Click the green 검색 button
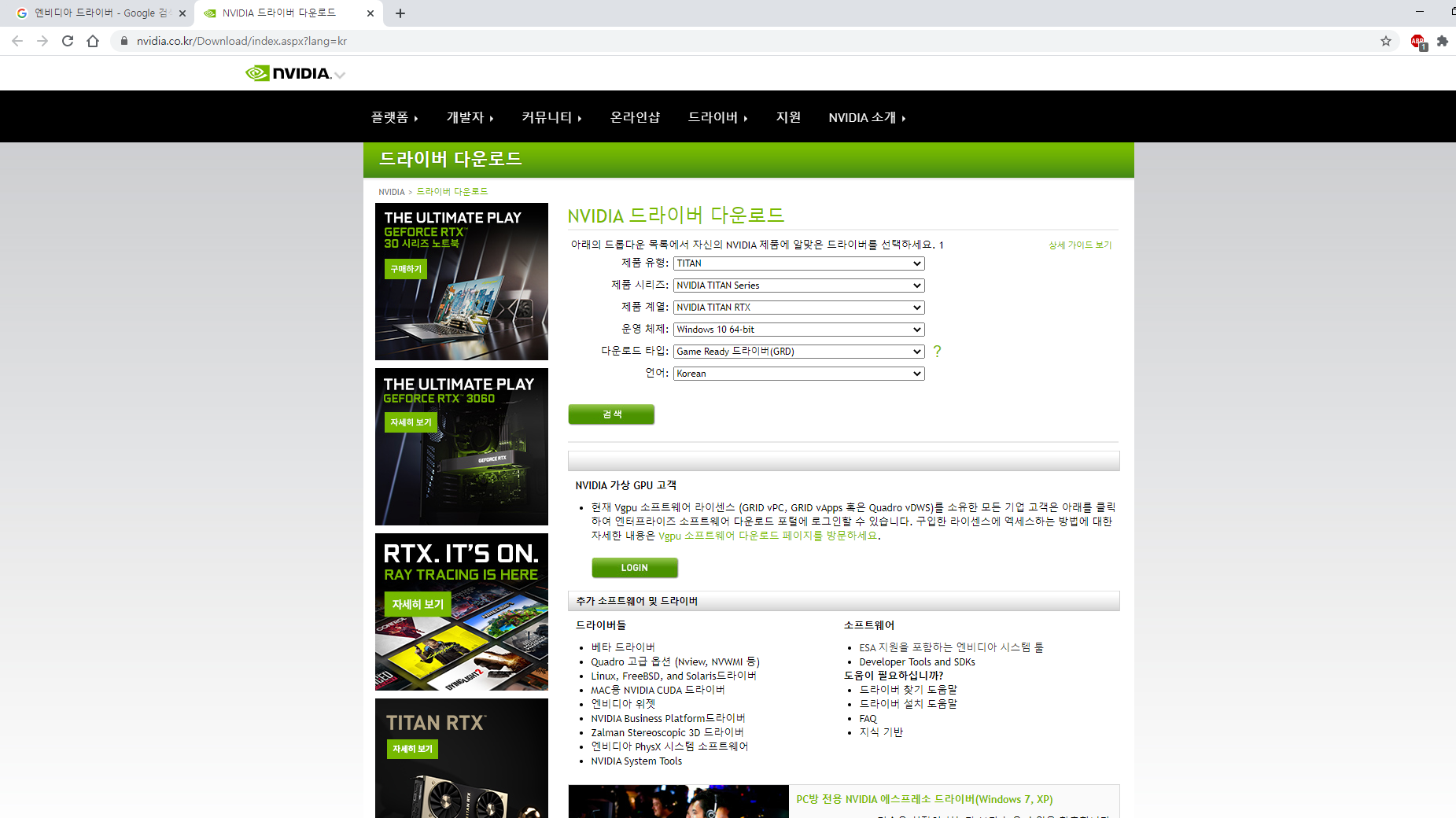The width and height of the screenshot is (1456, 818). 611,415
